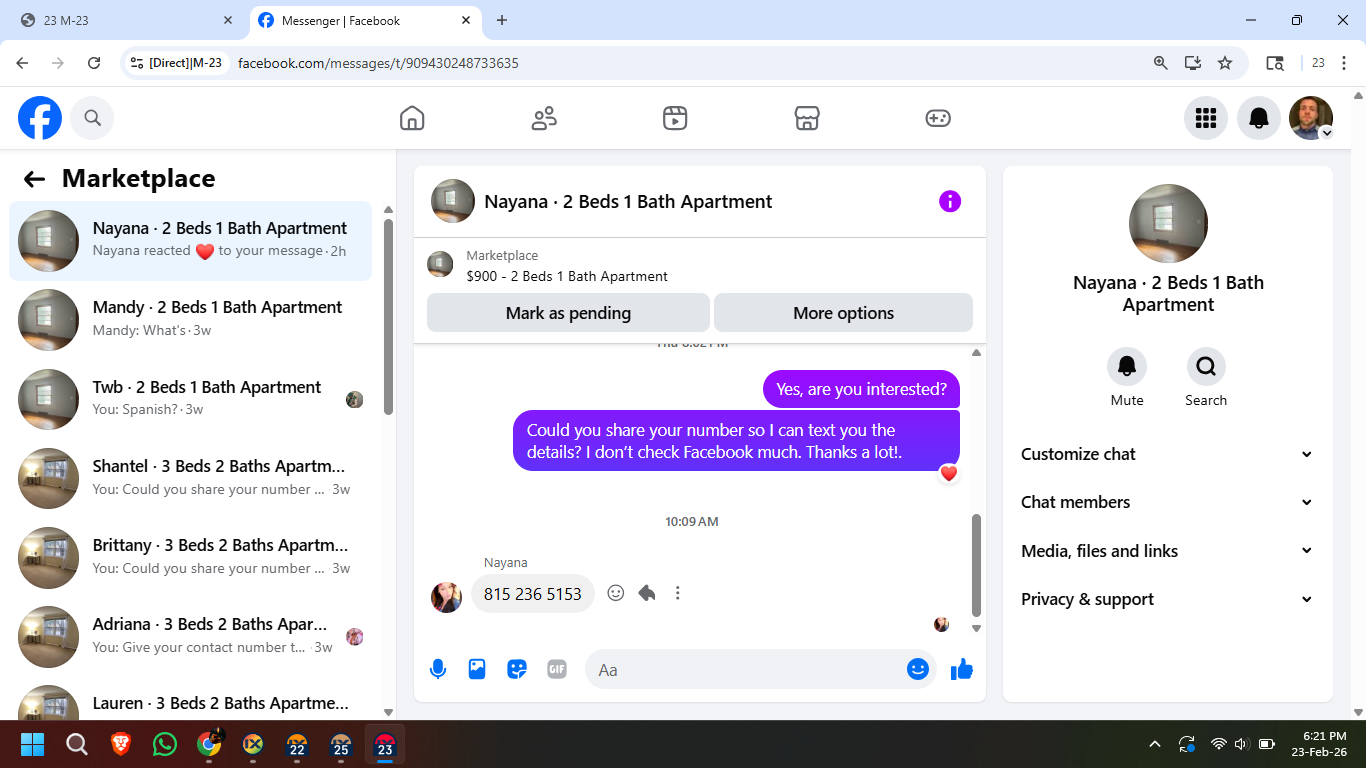Image resolution: width=1366 pixels, height=768 pixels.
Task: Open Facebook home via logo
Action: tap(40, 118)
